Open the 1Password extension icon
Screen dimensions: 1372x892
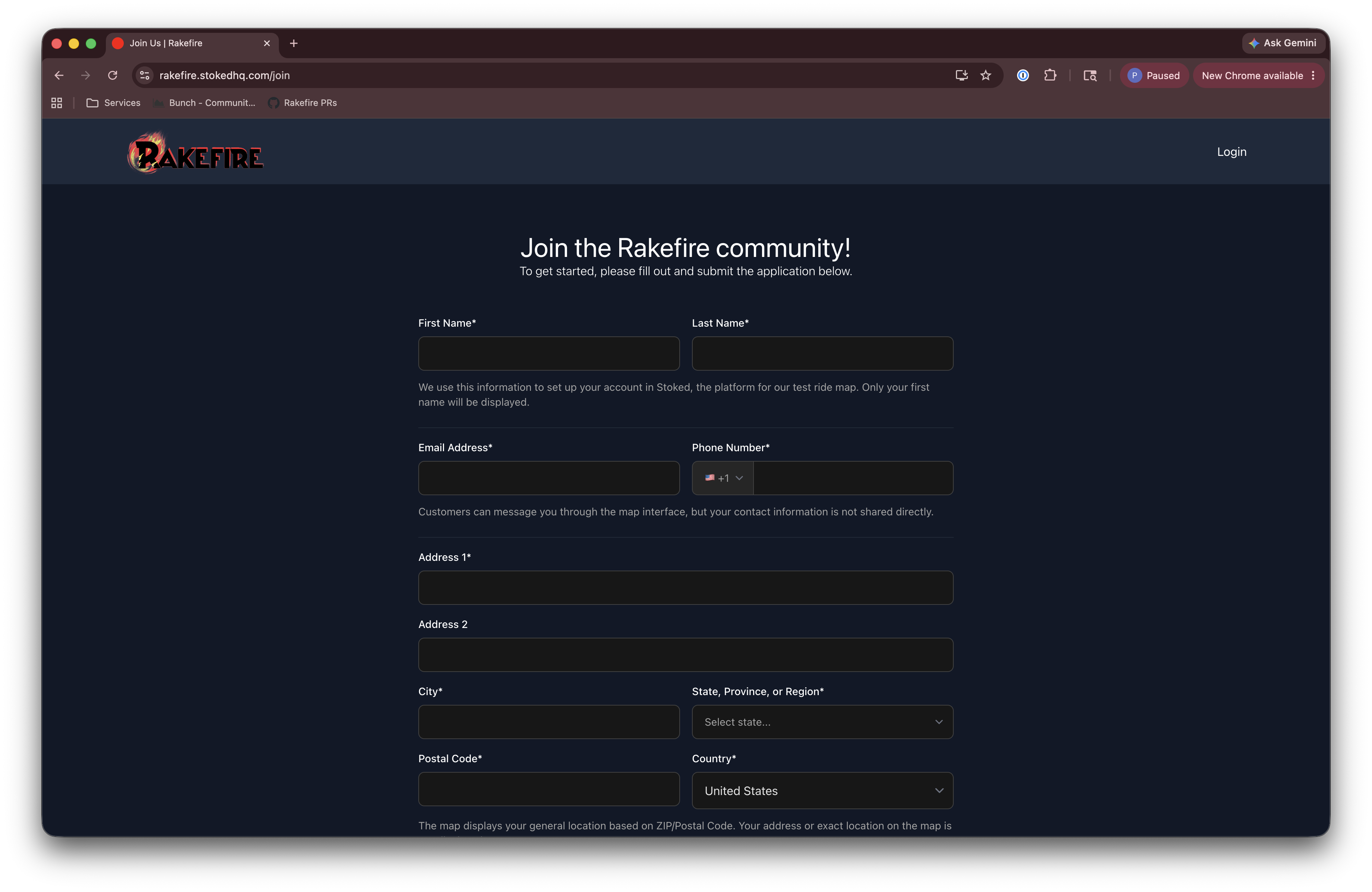pos(1023,76)
